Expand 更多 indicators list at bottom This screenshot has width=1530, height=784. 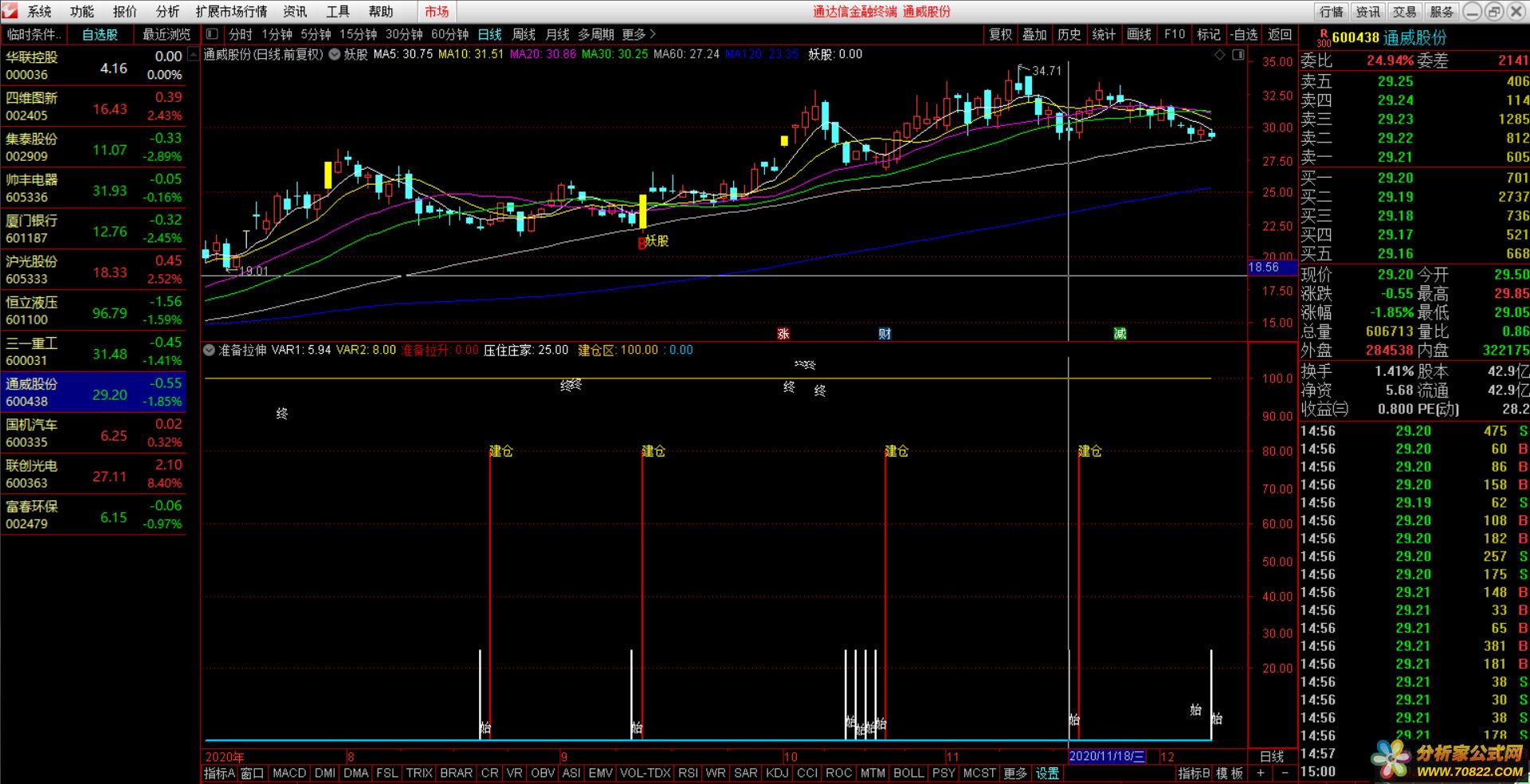(x=1014, y=773)
